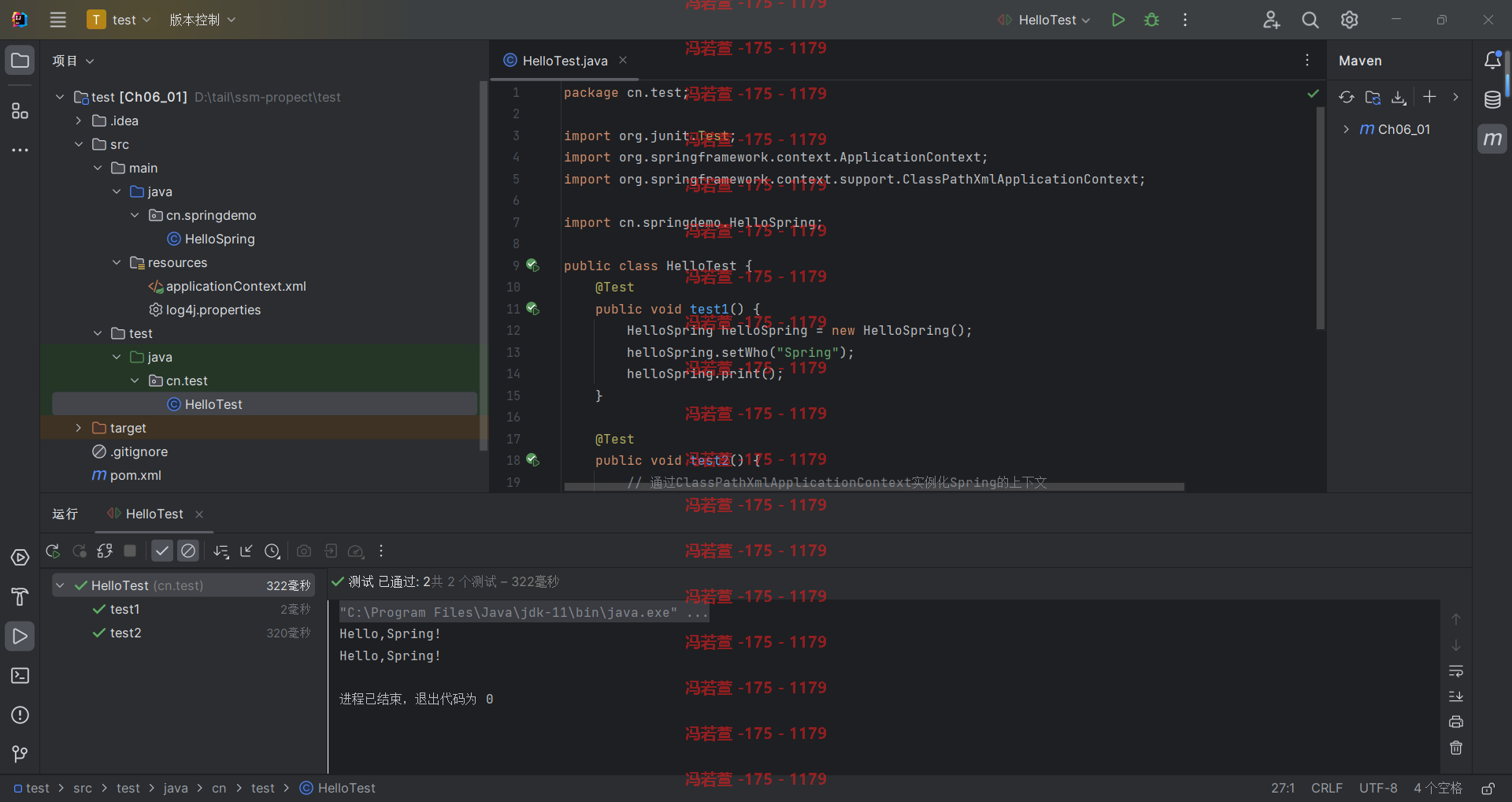
Task: Open IDE settings gear
Action: click(1350, 20)
